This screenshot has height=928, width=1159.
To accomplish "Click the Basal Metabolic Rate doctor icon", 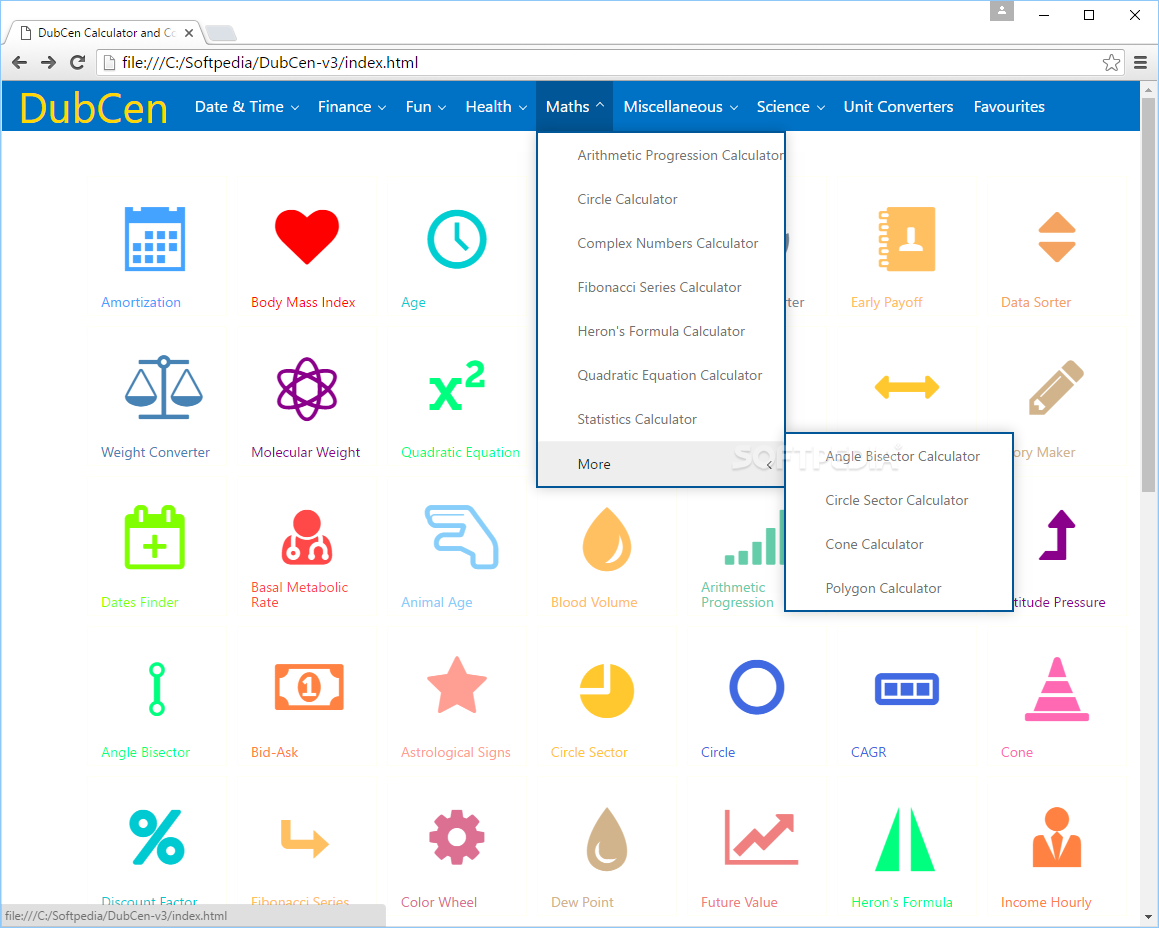I will [307, 538].
